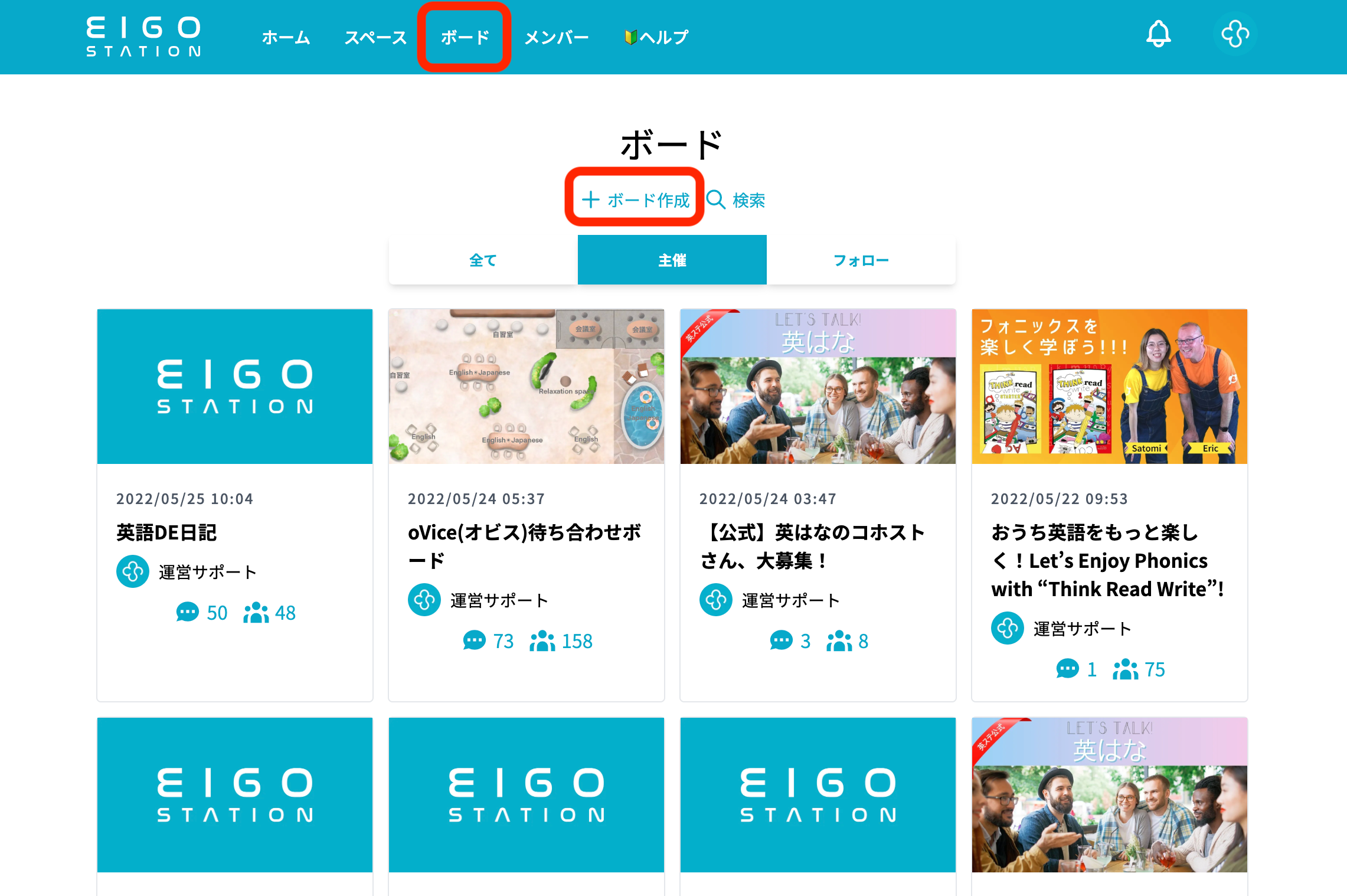Open the ホーム menu item
The width and height of the screenshot is (1347, 896).
tap(286, 37)
